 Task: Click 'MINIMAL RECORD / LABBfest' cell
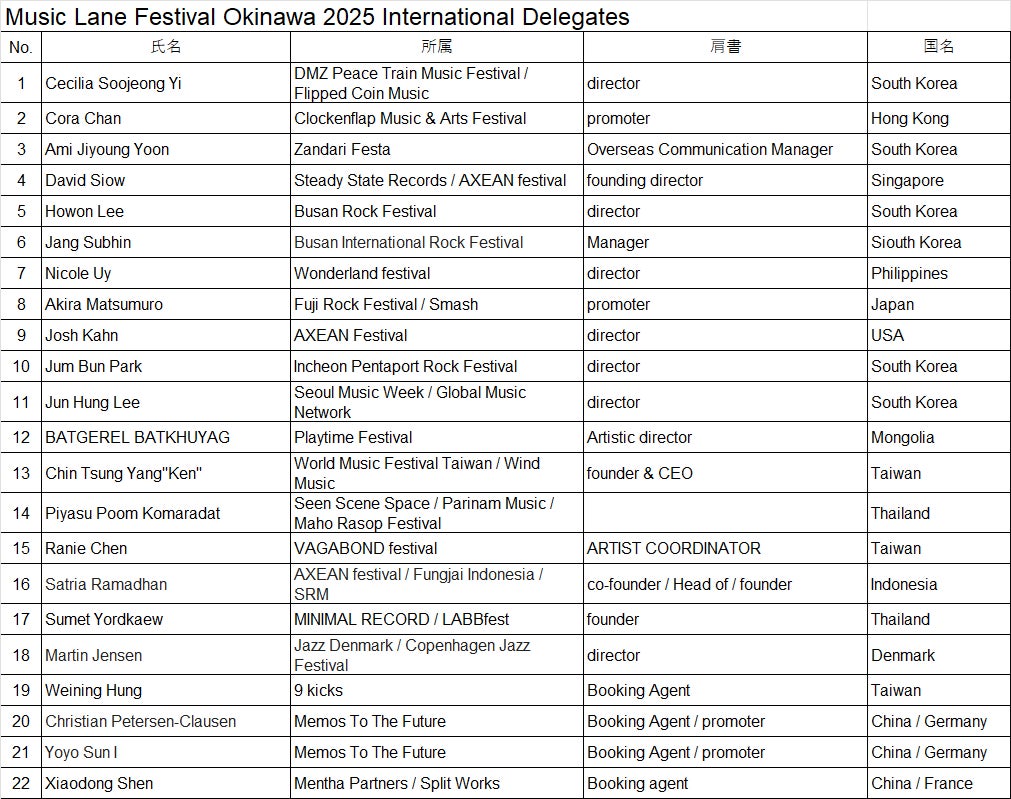click(x=437, y=618)
